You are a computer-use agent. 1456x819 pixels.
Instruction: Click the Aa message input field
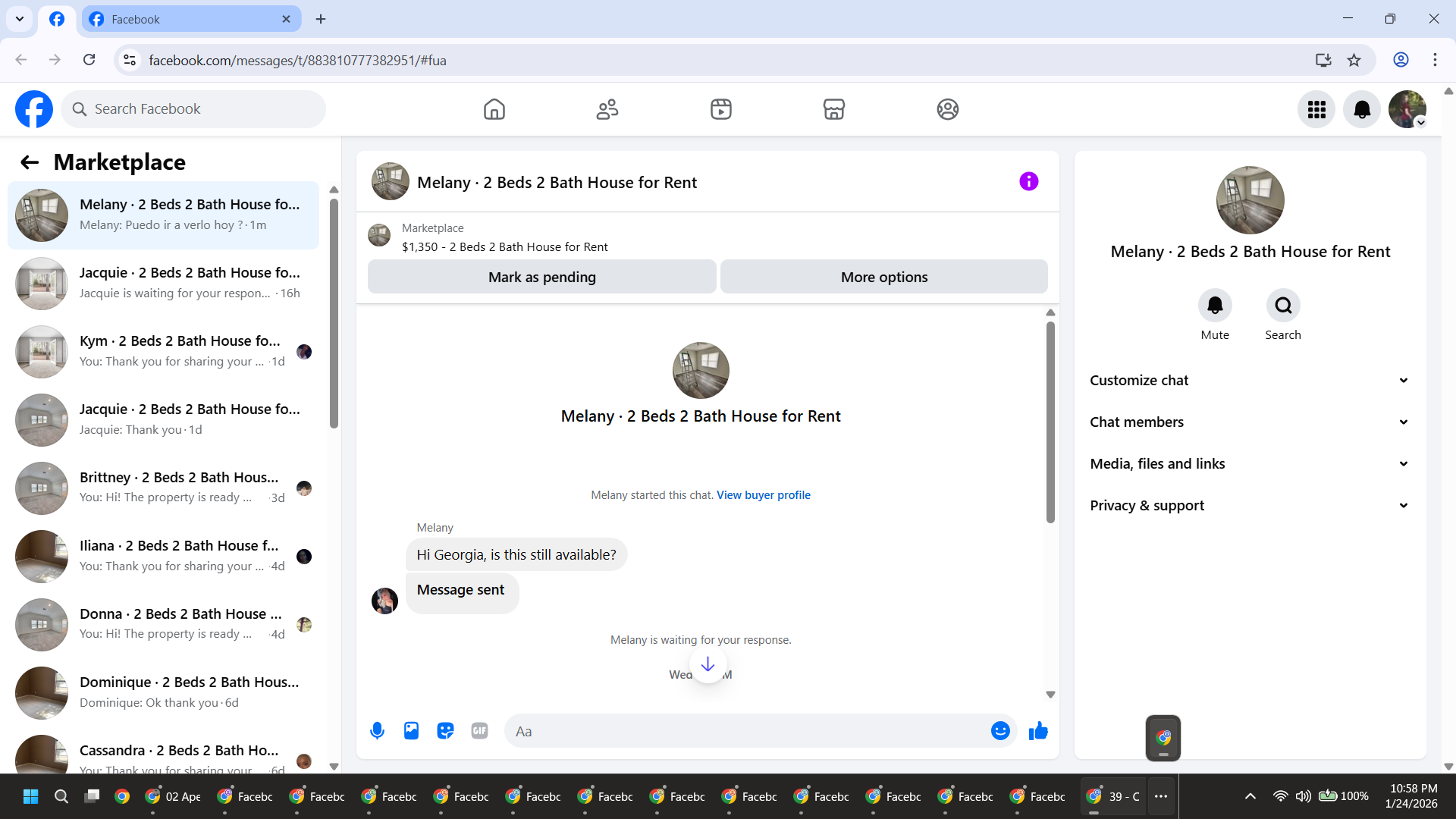point(747,731)
